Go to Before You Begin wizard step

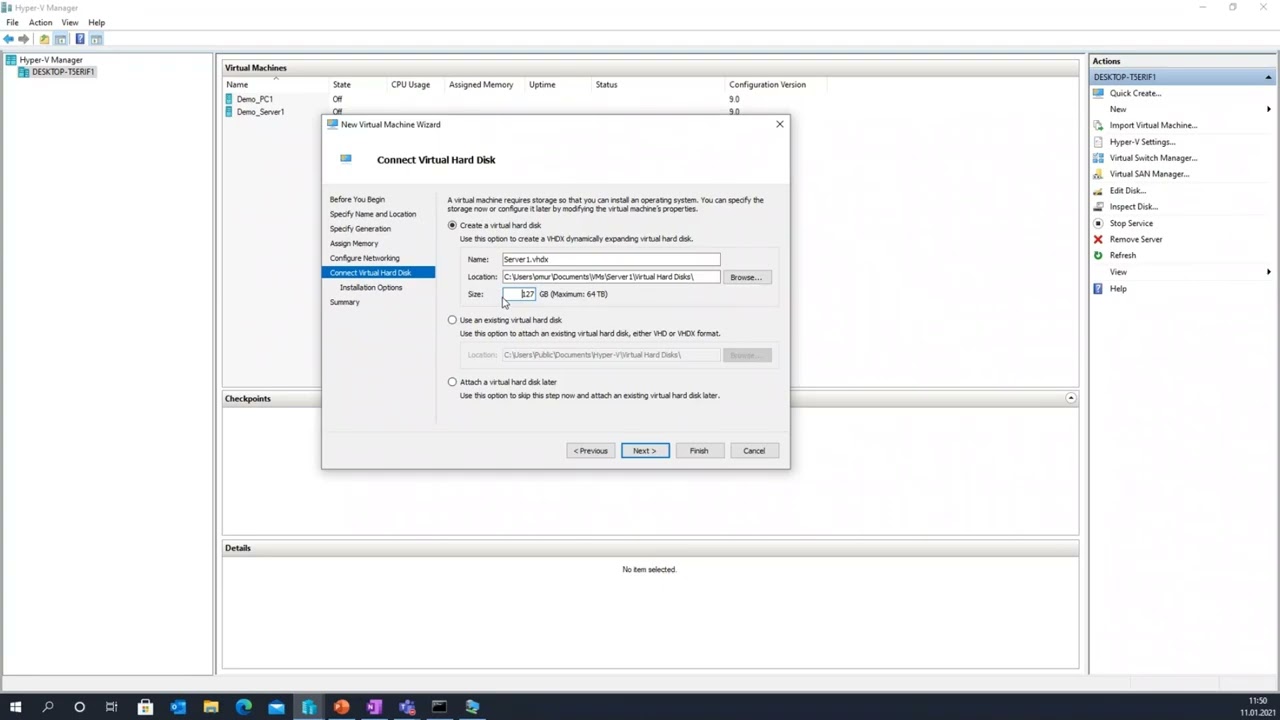coord(357,199)
